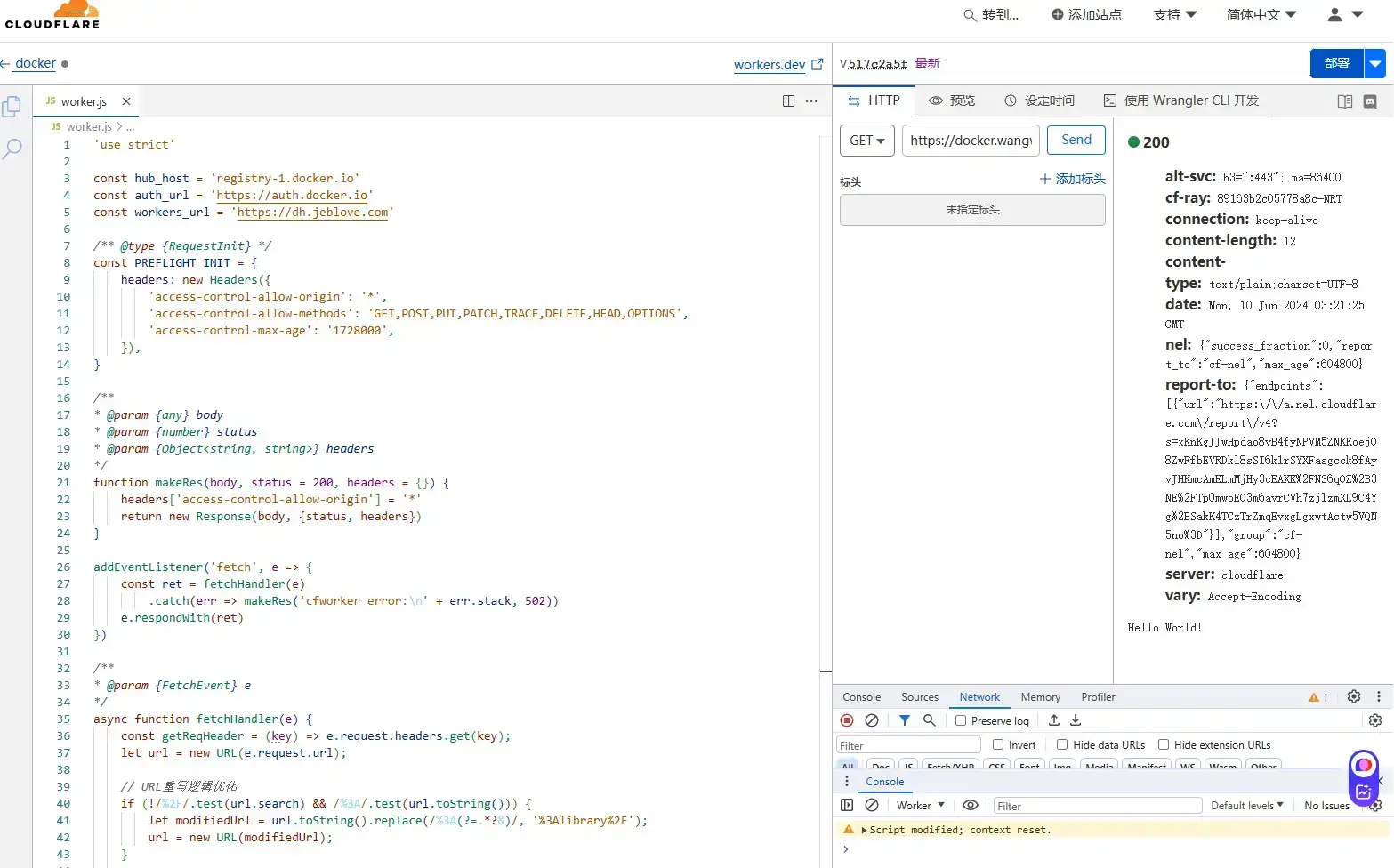Open the Explorer files icon in sidebar

coord(12,107)
